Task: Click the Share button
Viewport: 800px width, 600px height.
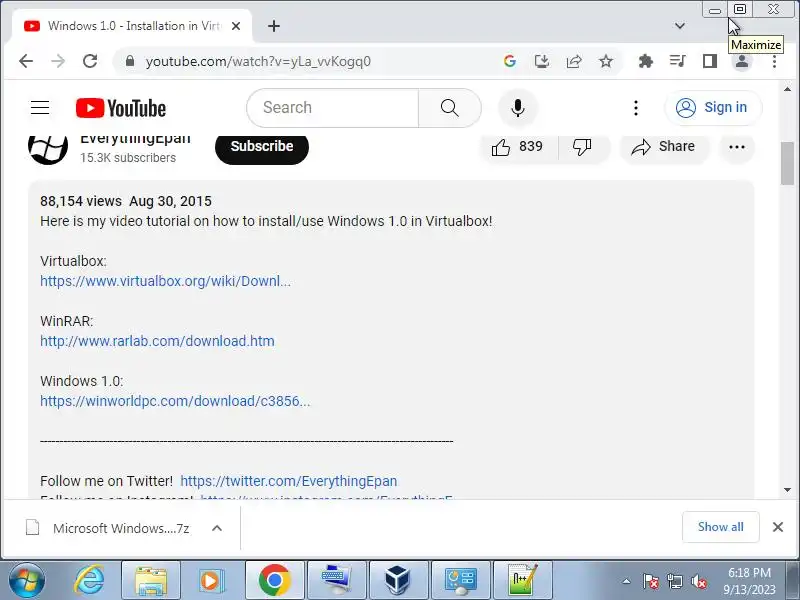Action: pyautogui.click(x=663, y=147)
